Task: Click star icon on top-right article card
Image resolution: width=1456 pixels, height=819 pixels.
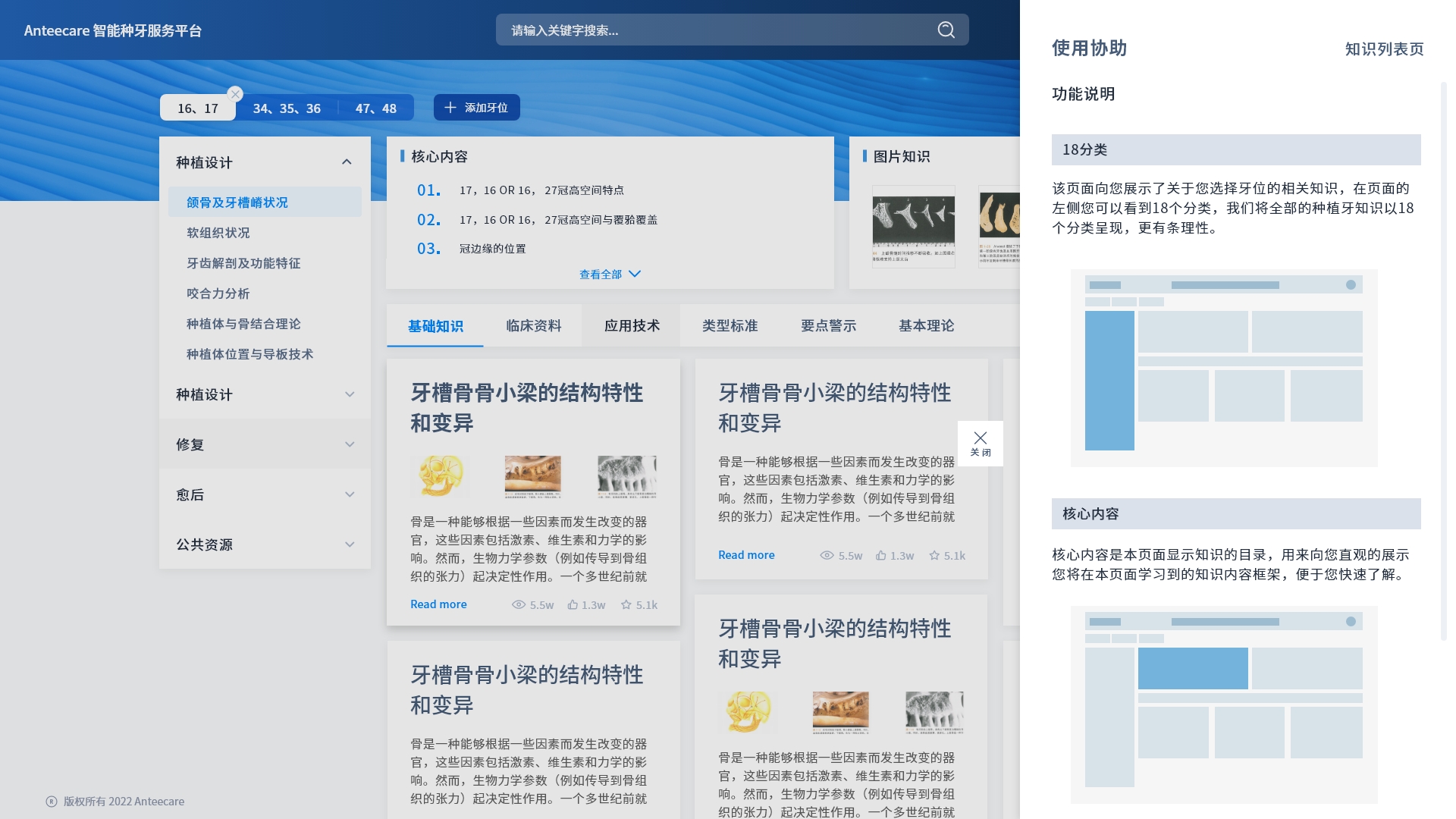Action: tap(934, 556)
